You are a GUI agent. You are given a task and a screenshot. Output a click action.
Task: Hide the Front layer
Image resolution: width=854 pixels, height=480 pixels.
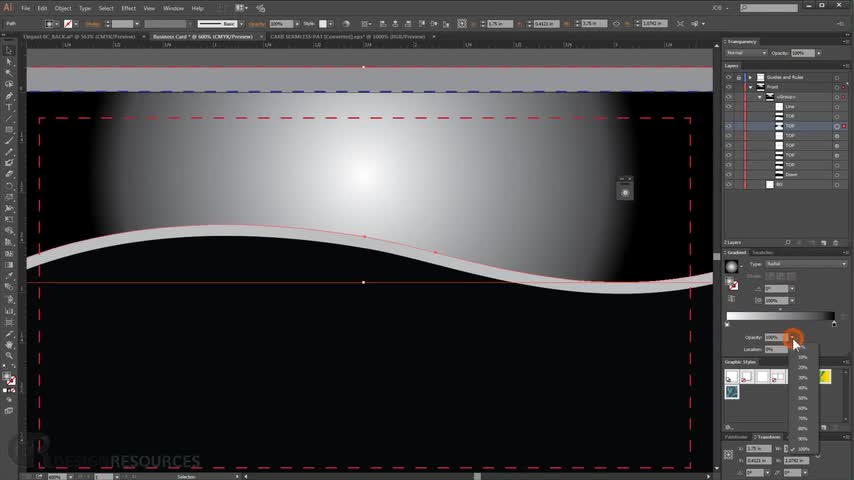coord(729,87)
